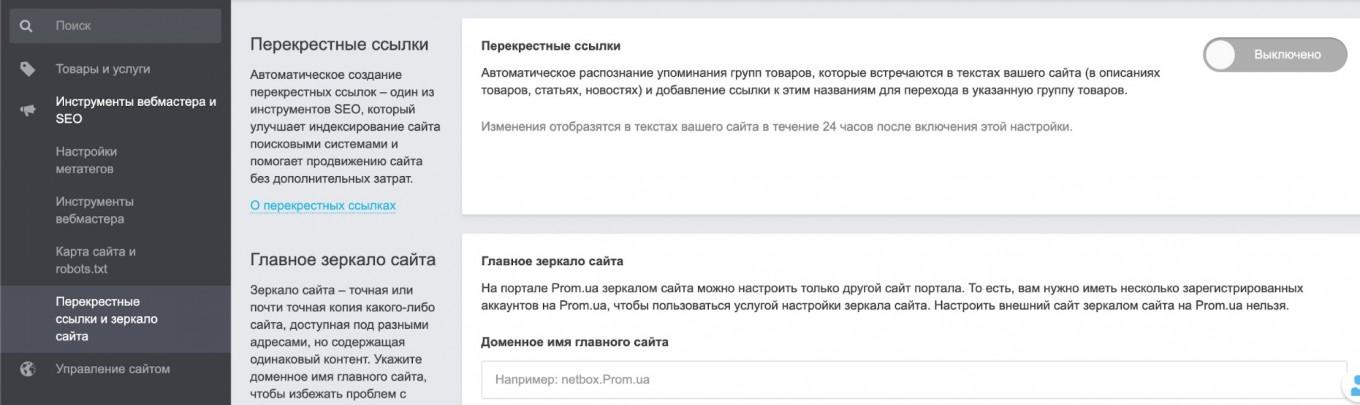Follow the О перекрестных ссылках link

tap(323, 206)
